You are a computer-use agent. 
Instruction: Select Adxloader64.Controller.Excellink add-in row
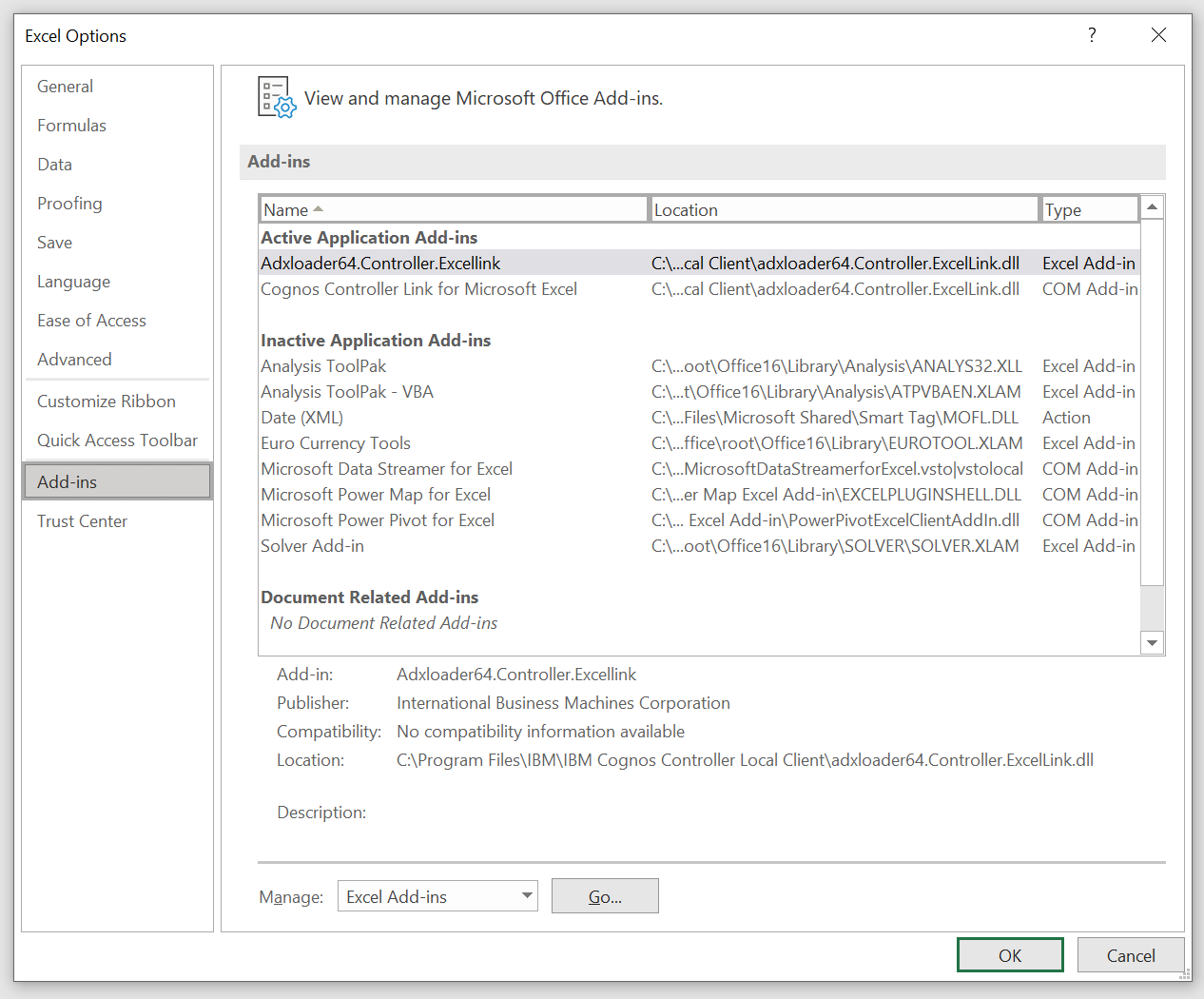coord(699,264)
